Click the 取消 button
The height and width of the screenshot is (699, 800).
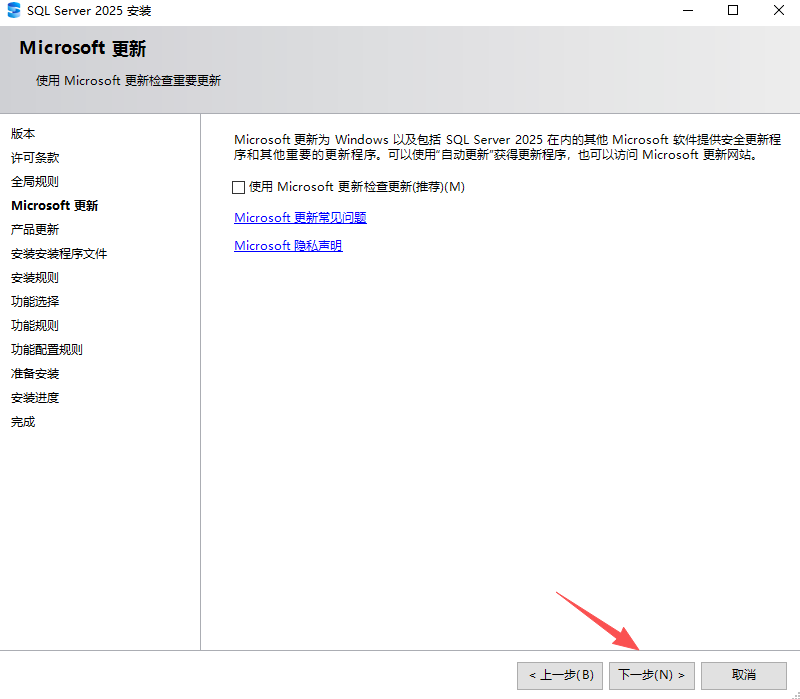[743, 675]
